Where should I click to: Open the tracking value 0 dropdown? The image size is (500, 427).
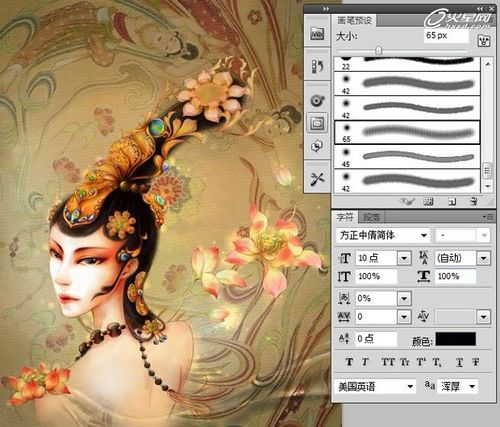click(x=404, y=317)
